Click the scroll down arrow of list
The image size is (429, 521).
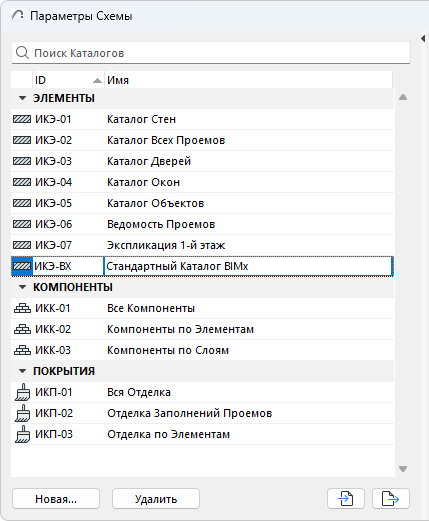click(x=403, y=469)
